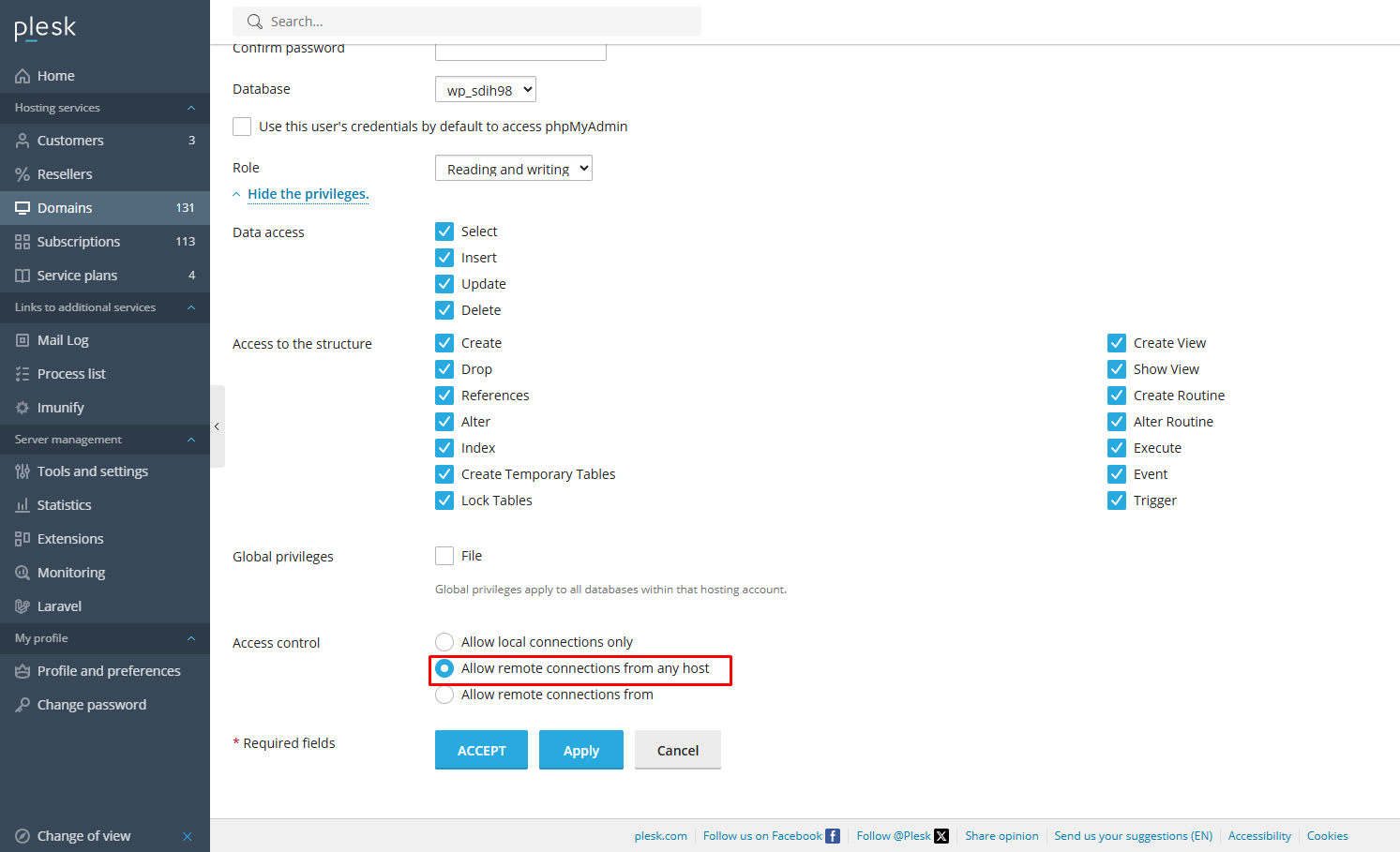This screenshot has width=1400, height=852.
Task: Enable the File global privilege
Action: click(444, 556)
